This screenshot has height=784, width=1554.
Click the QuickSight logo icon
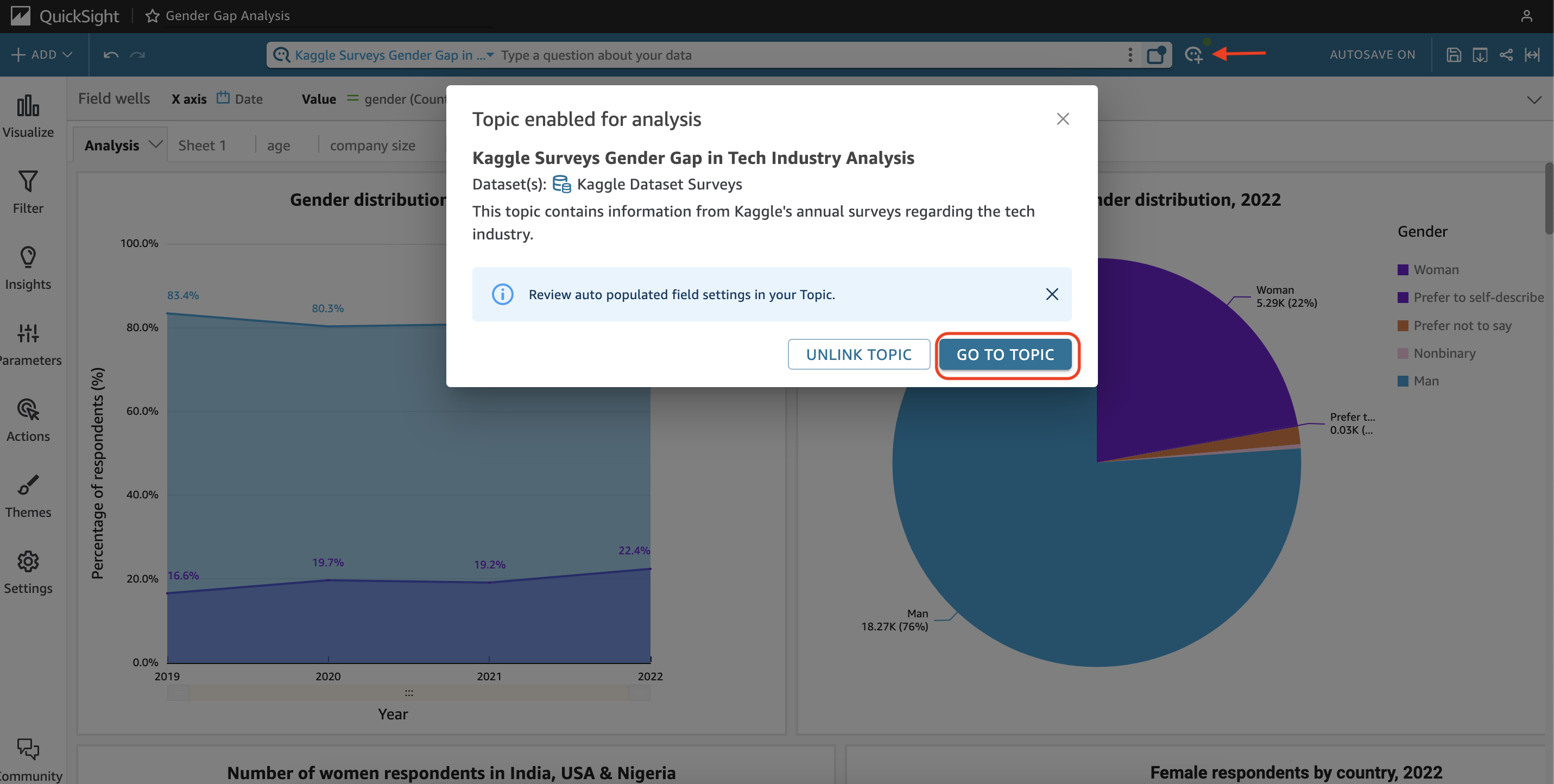pyautogui.click(x=21, y=16)
